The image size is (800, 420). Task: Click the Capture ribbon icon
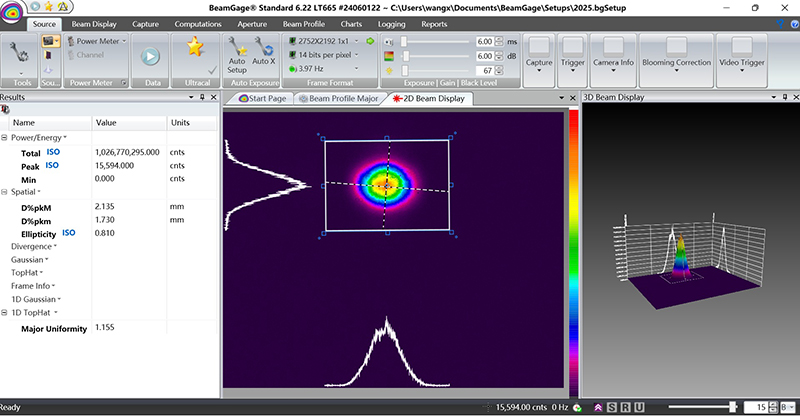tap(539, 47)
